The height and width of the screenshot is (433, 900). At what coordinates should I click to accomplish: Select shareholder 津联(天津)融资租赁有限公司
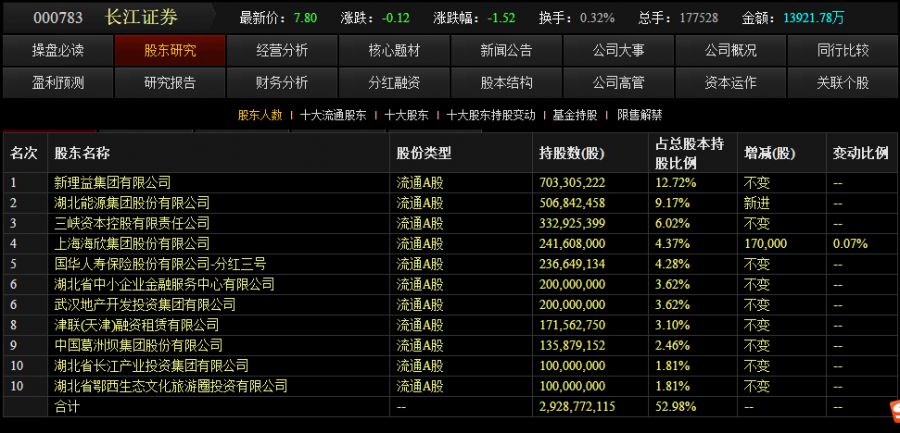[137, 325]
